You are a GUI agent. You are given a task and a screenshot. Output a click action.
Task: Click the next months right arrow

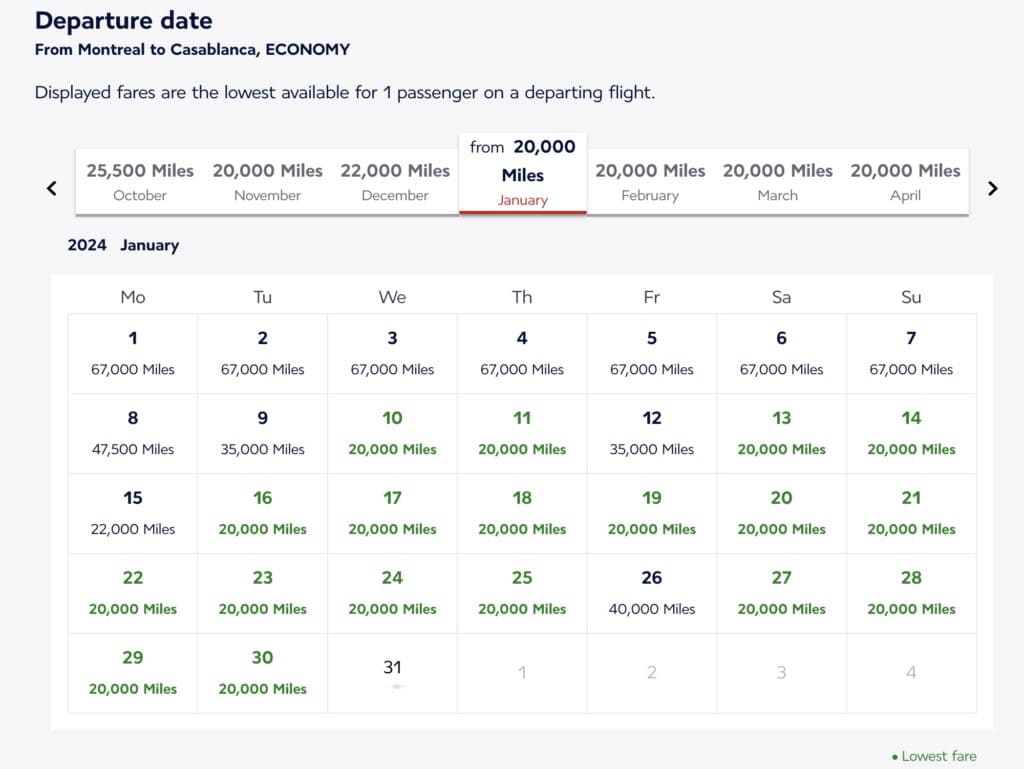click(992, 188)
